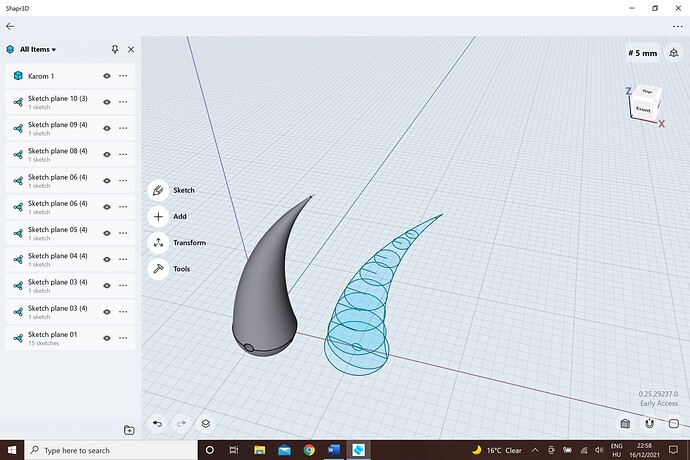Hide the Karom 1 body

pos(106,76)
